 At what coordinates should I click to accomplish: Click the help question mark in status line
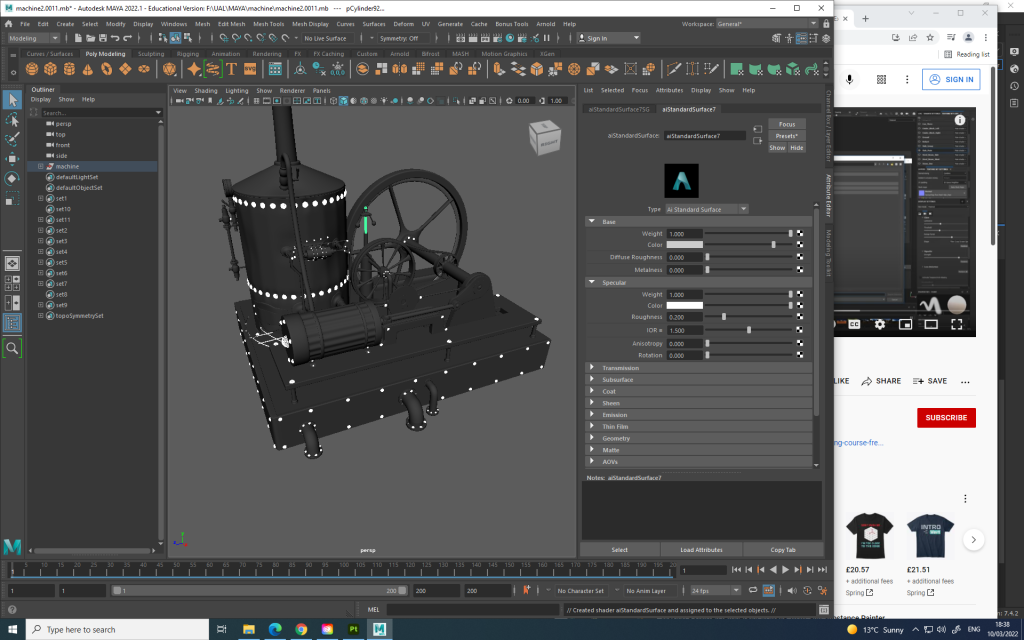tap(12, 610)
